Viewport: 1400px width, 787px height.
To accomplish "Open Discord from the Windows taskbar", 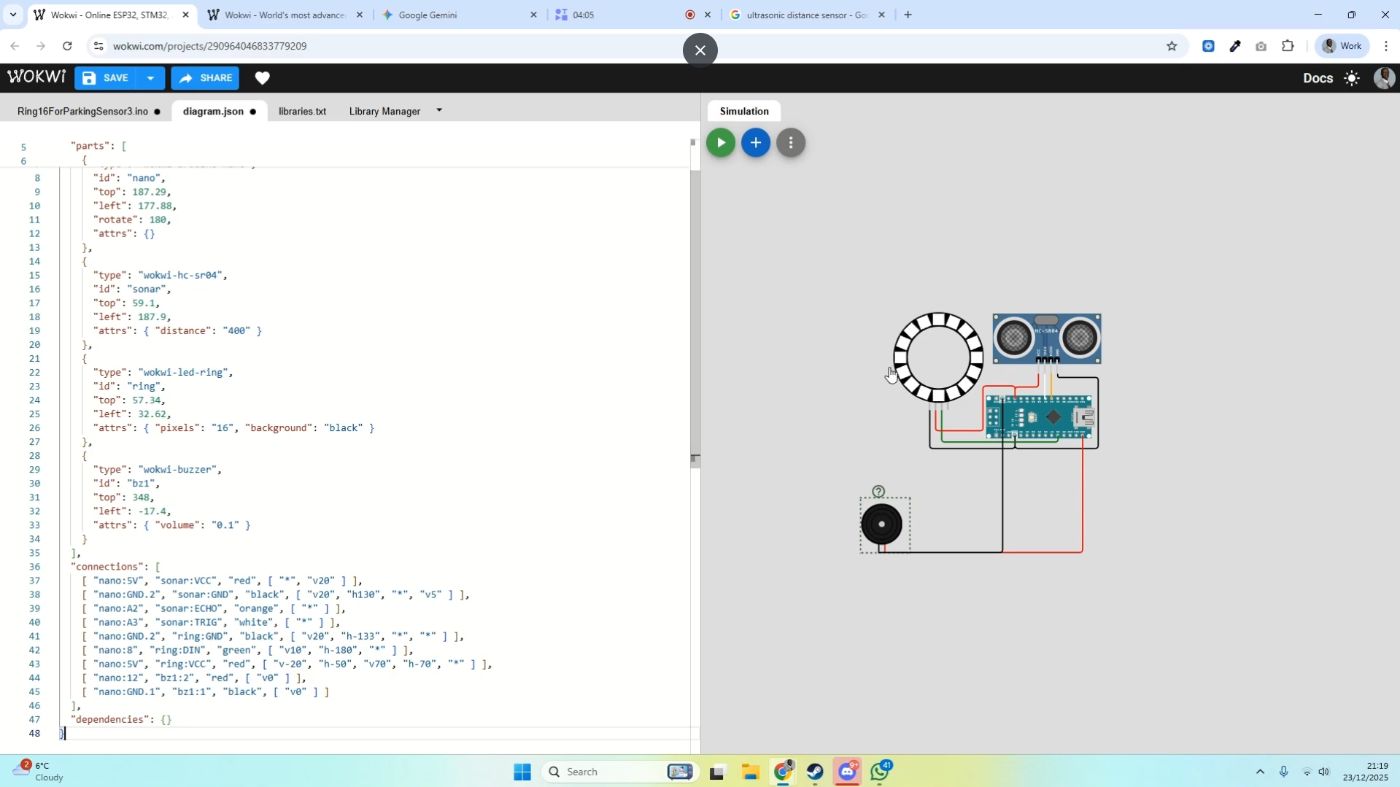I will click(x=848, y=771).
